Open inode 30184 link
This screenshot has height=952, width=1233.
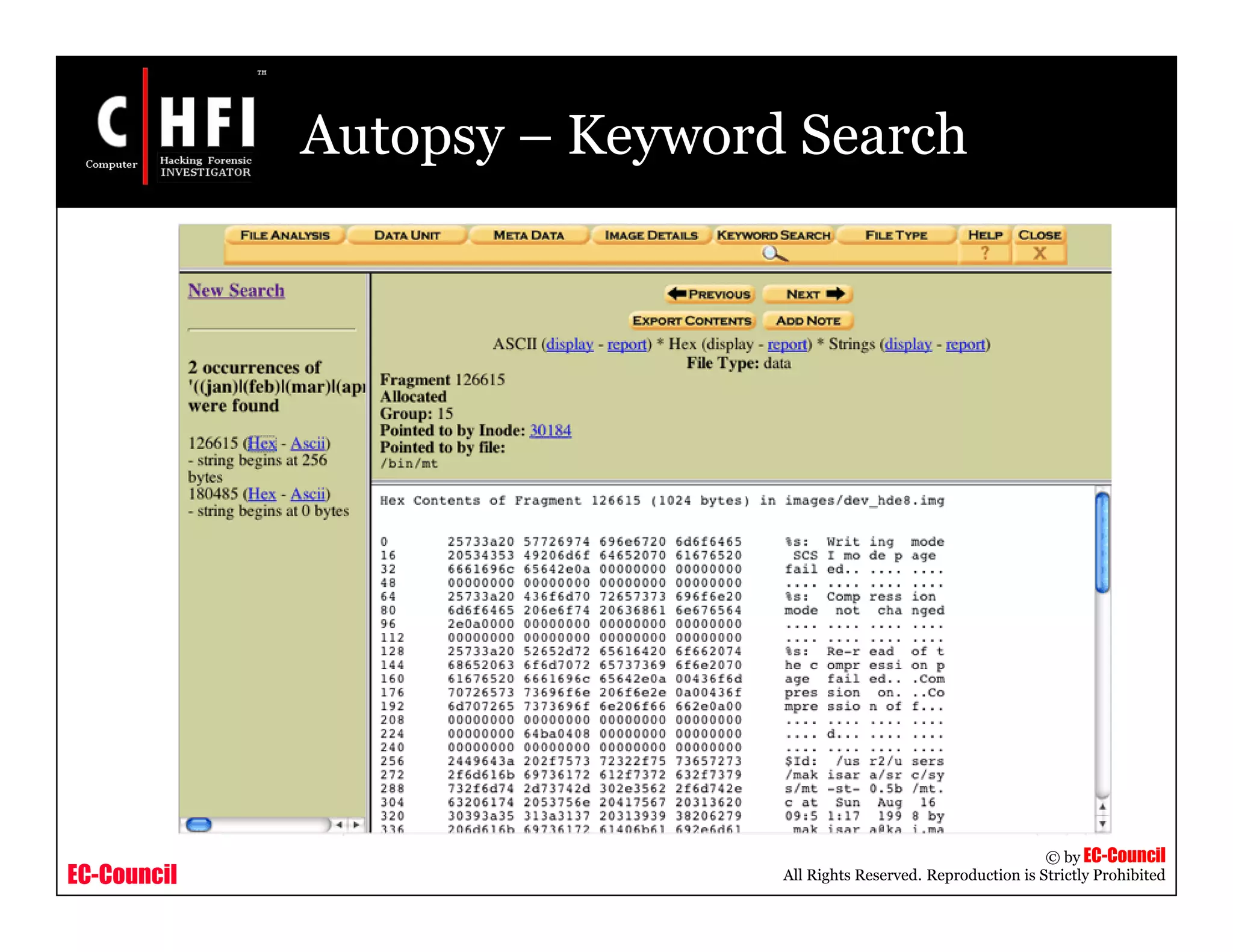tap(550, 430)
